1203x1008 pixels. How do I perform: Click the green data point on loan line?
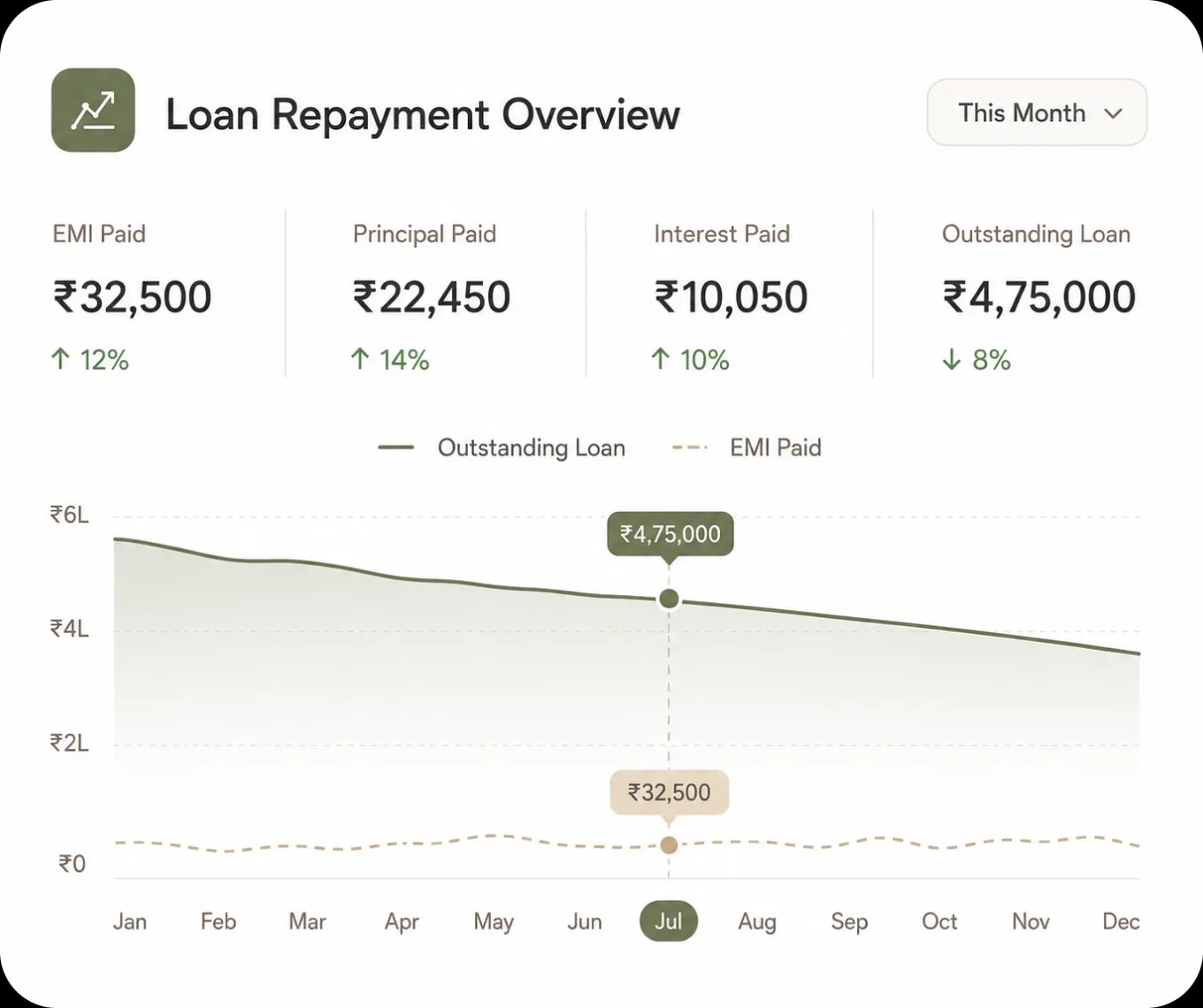tap(669, 599)
